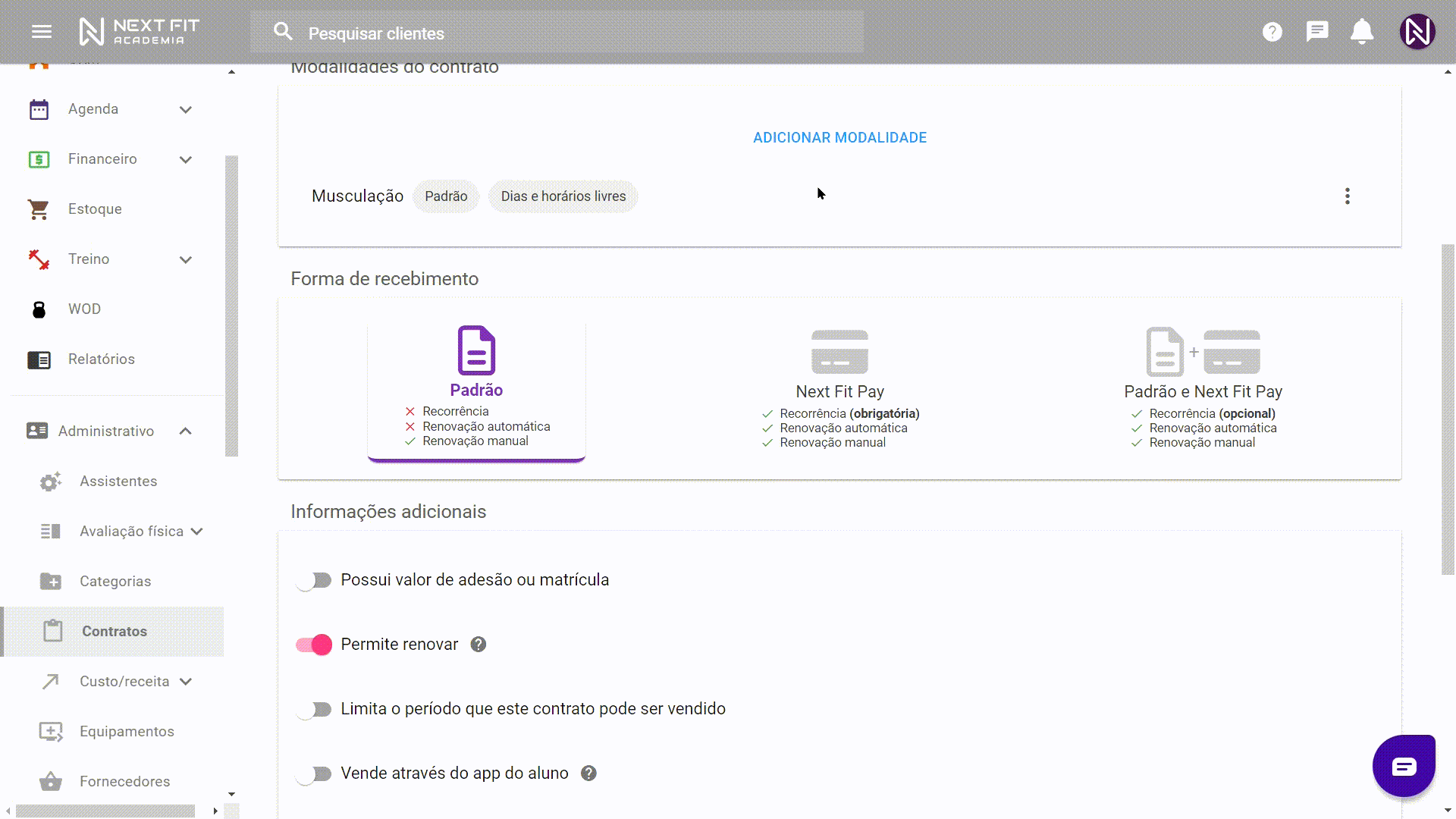Disable the Permite renovar switch
This screenshot has height=819, width=1456.
[314, 645]
